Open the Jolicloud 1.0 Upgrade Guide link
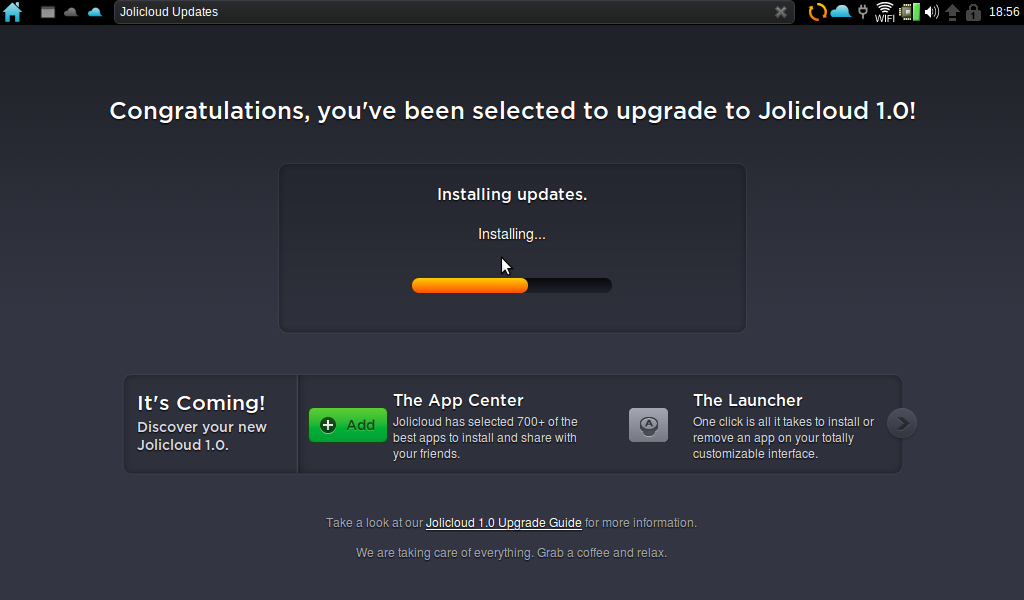This screenshot has height=600, width=1024. (504, 523)
